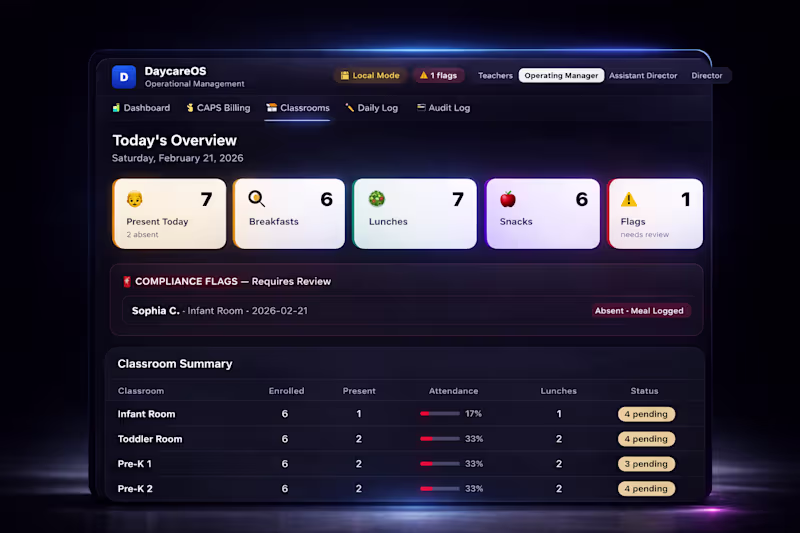Click the red siren icon by Compliance Flags
This screenshot has width=800, height=533.
(127, 282)
